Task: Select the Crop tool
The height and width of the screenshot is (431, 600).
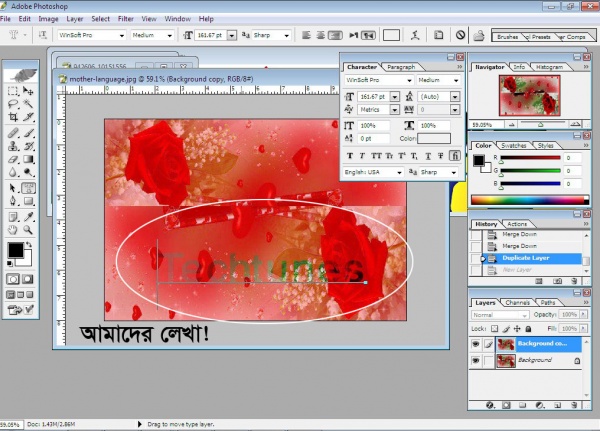Action: (x=13, y=117)
